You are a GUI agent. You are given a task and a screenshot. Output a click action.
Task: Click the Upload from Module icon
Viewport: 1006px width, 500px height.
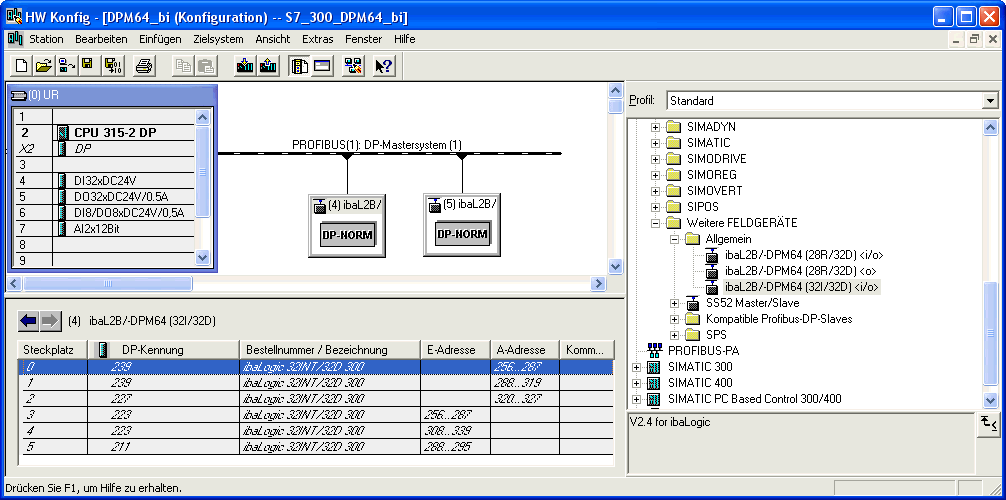point(268,66)
